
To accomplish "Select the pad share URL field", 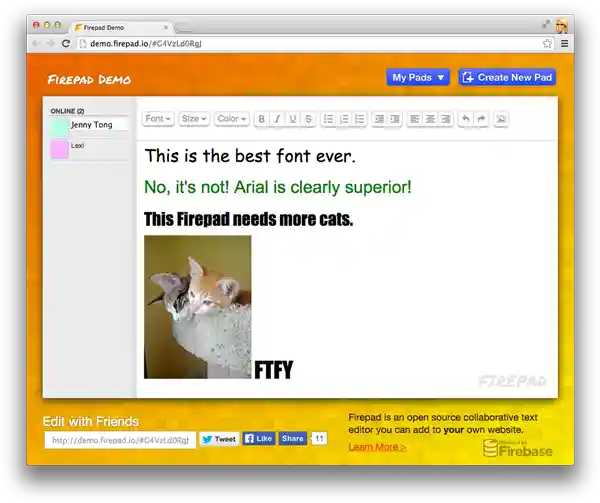I will click(x=120, y=440).
